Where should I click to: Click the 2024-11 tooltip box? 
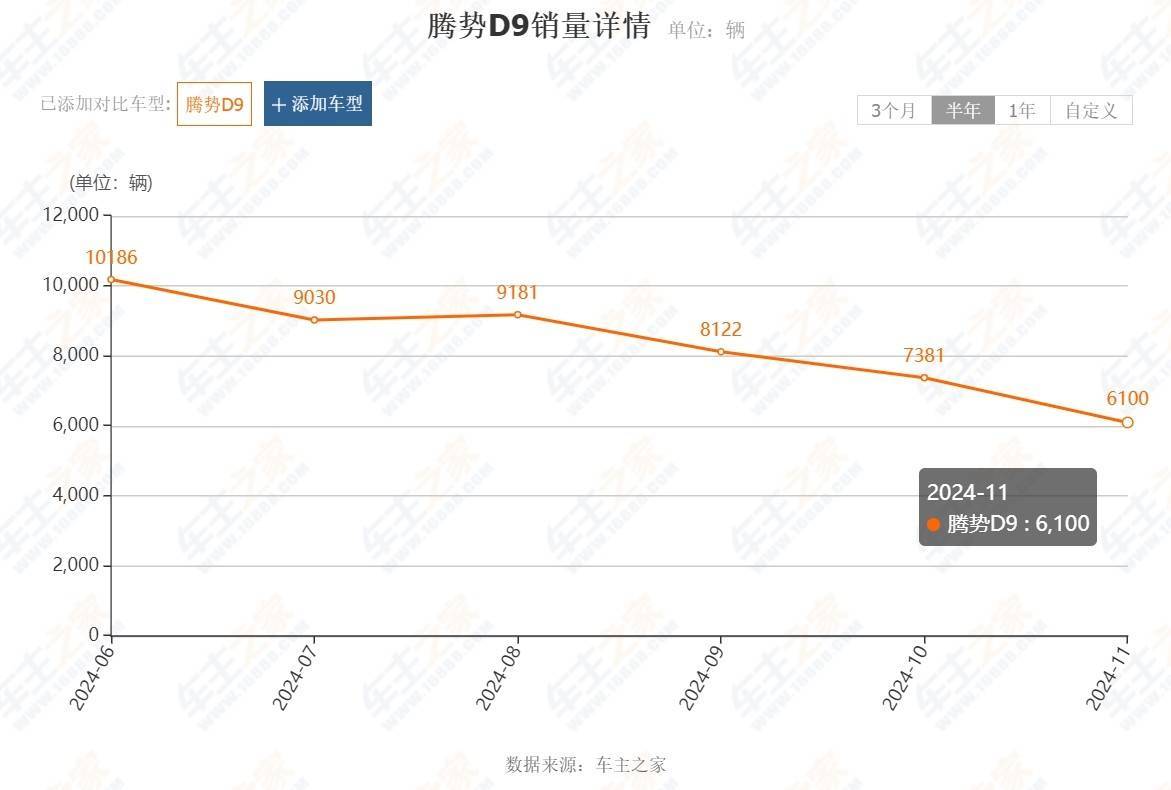[x=1007, y=507]
